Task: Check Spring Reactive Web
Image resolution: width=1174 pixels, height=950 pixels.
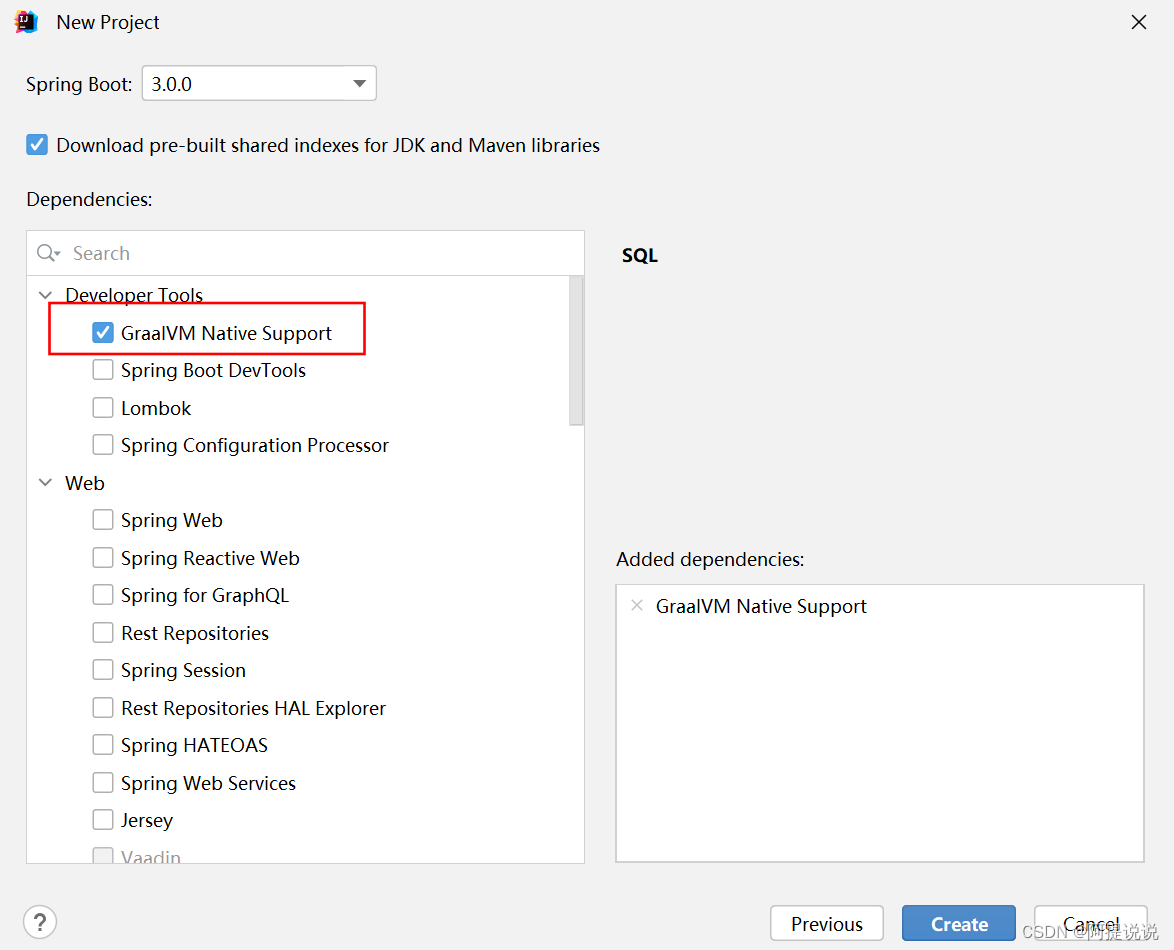Action: point(103,558)
